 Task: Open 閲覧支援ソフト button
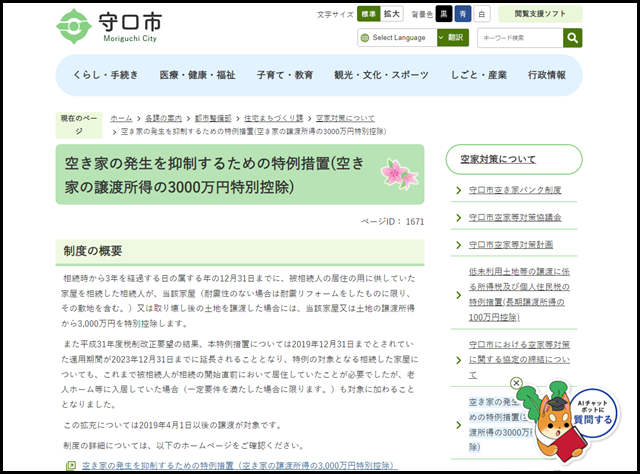540,14
